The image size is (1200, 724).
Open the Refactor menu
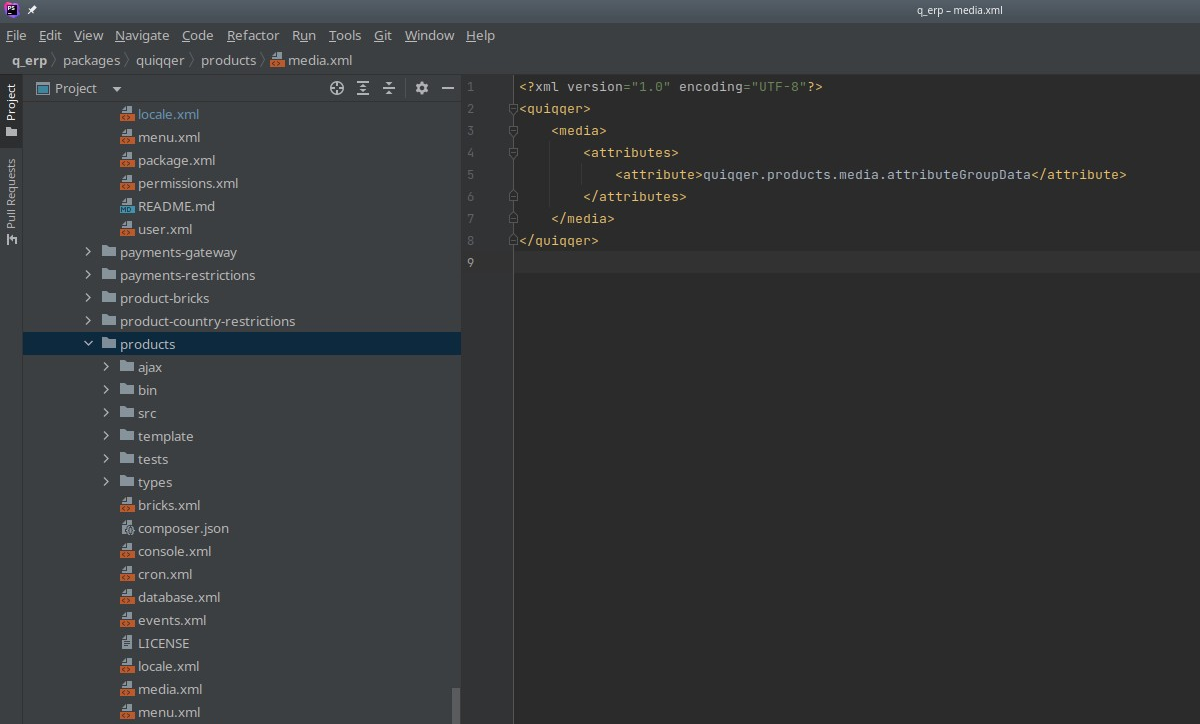253,35
